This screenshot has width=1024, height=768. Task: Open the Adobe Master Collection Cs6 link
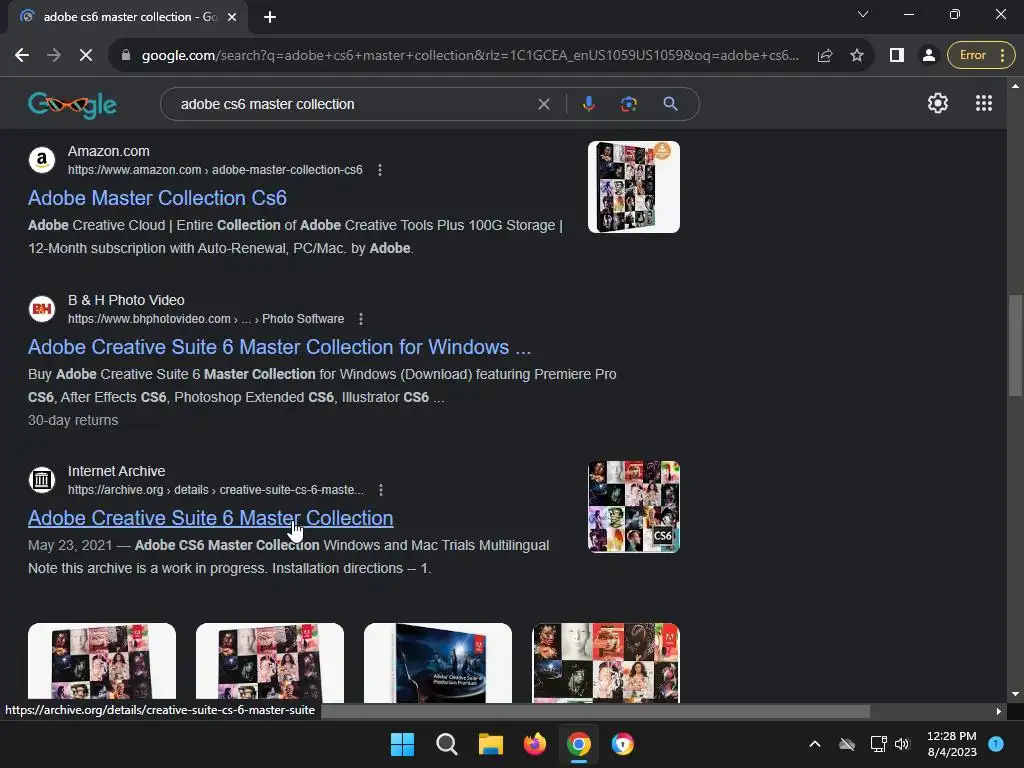157,198
